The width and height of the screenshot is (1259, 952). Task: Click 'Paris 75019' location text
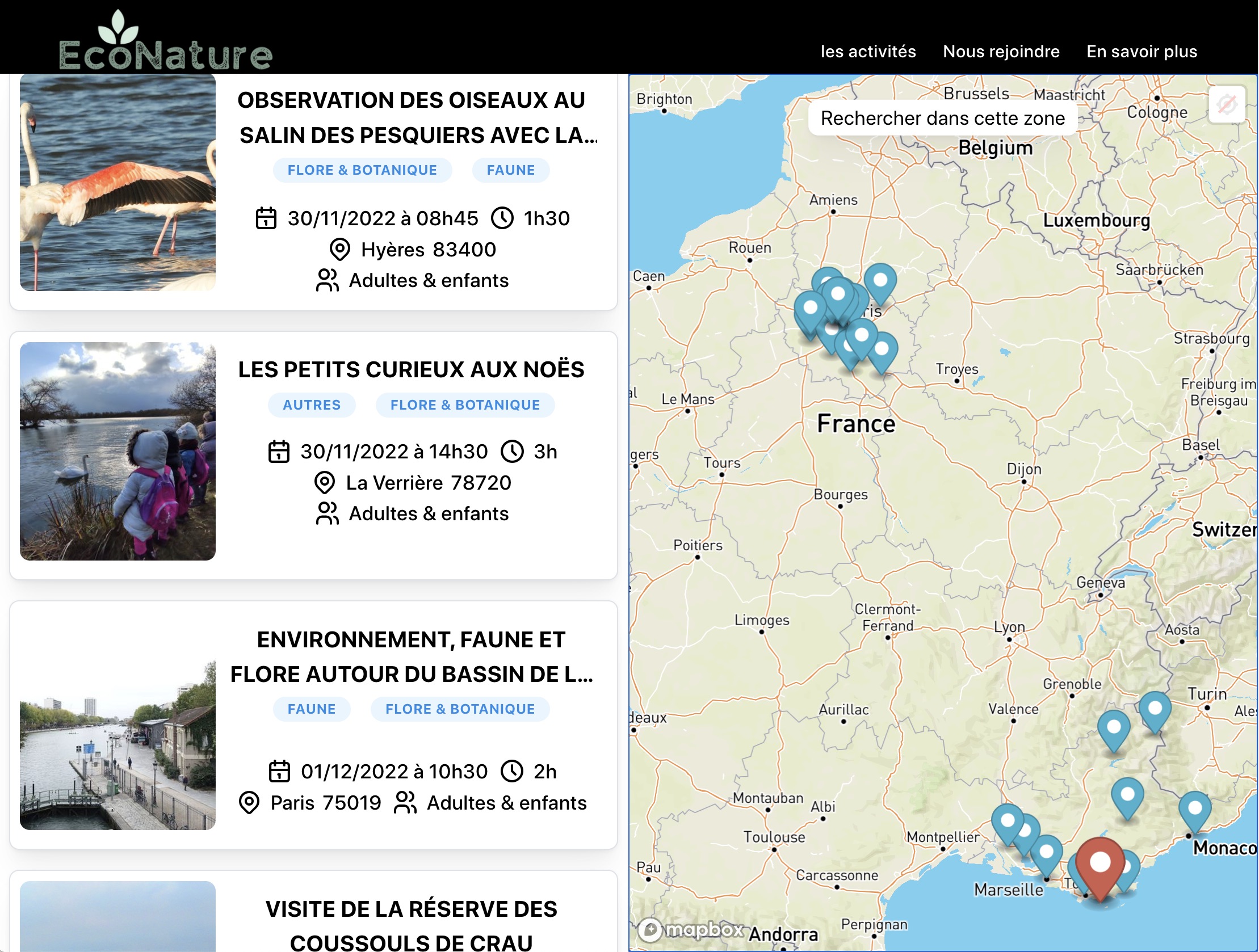326,803
